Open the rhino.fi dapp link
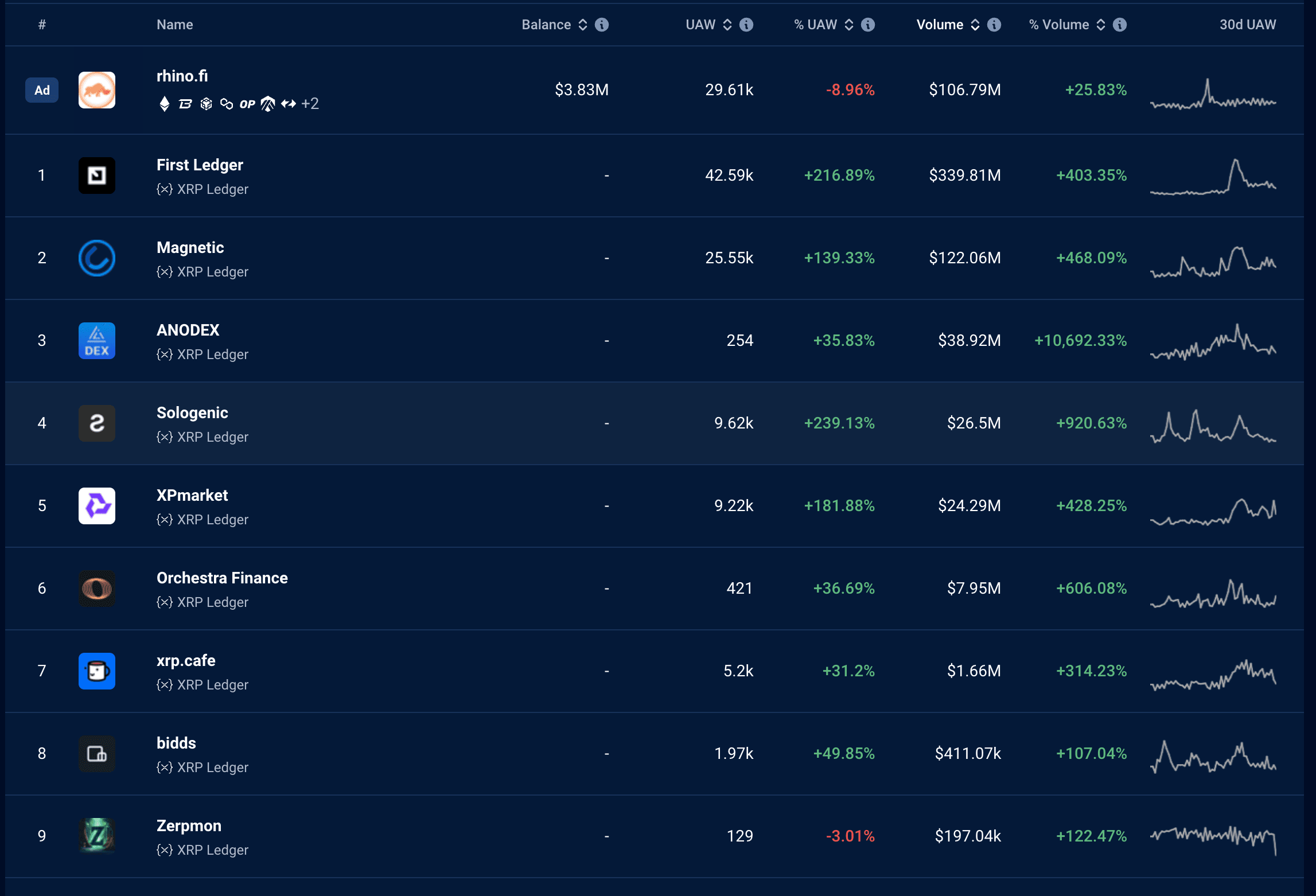The height and width of the screenshot is (896, 1316). 182,76
